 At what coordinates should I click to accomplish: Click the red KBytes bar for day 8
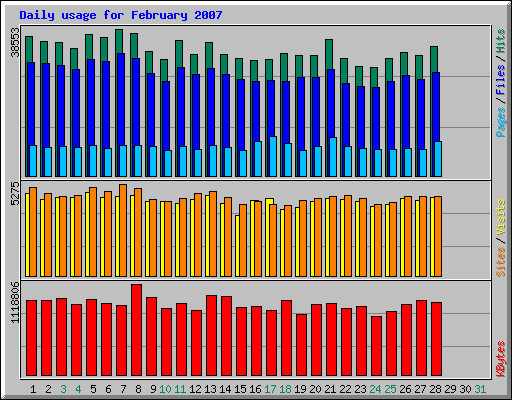click(137, 330)
